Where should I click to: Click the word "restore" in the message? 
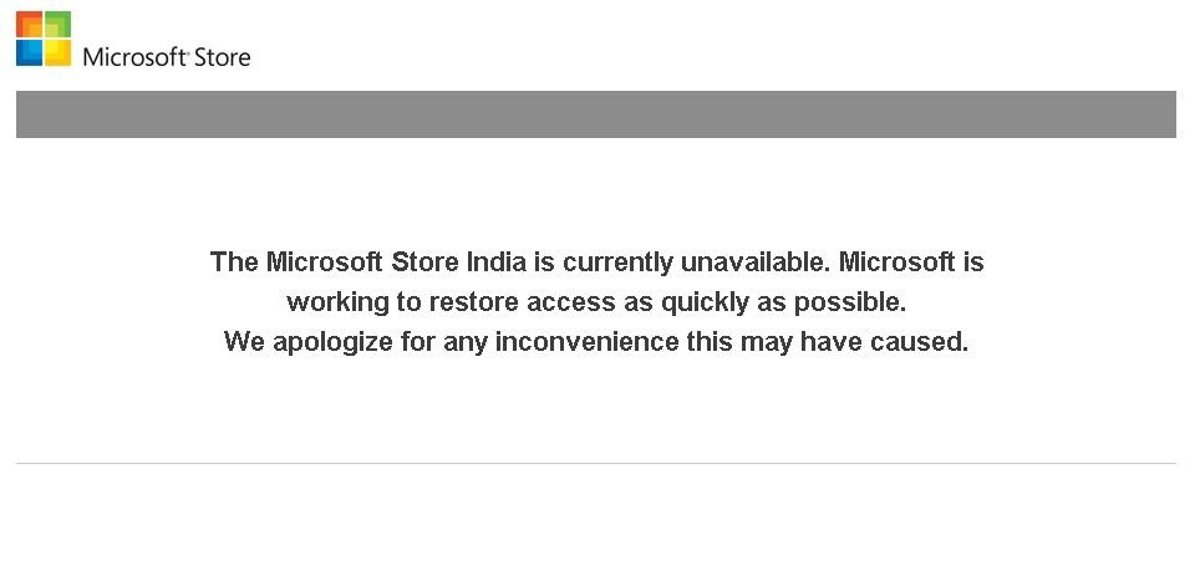[x=474, y=302]
